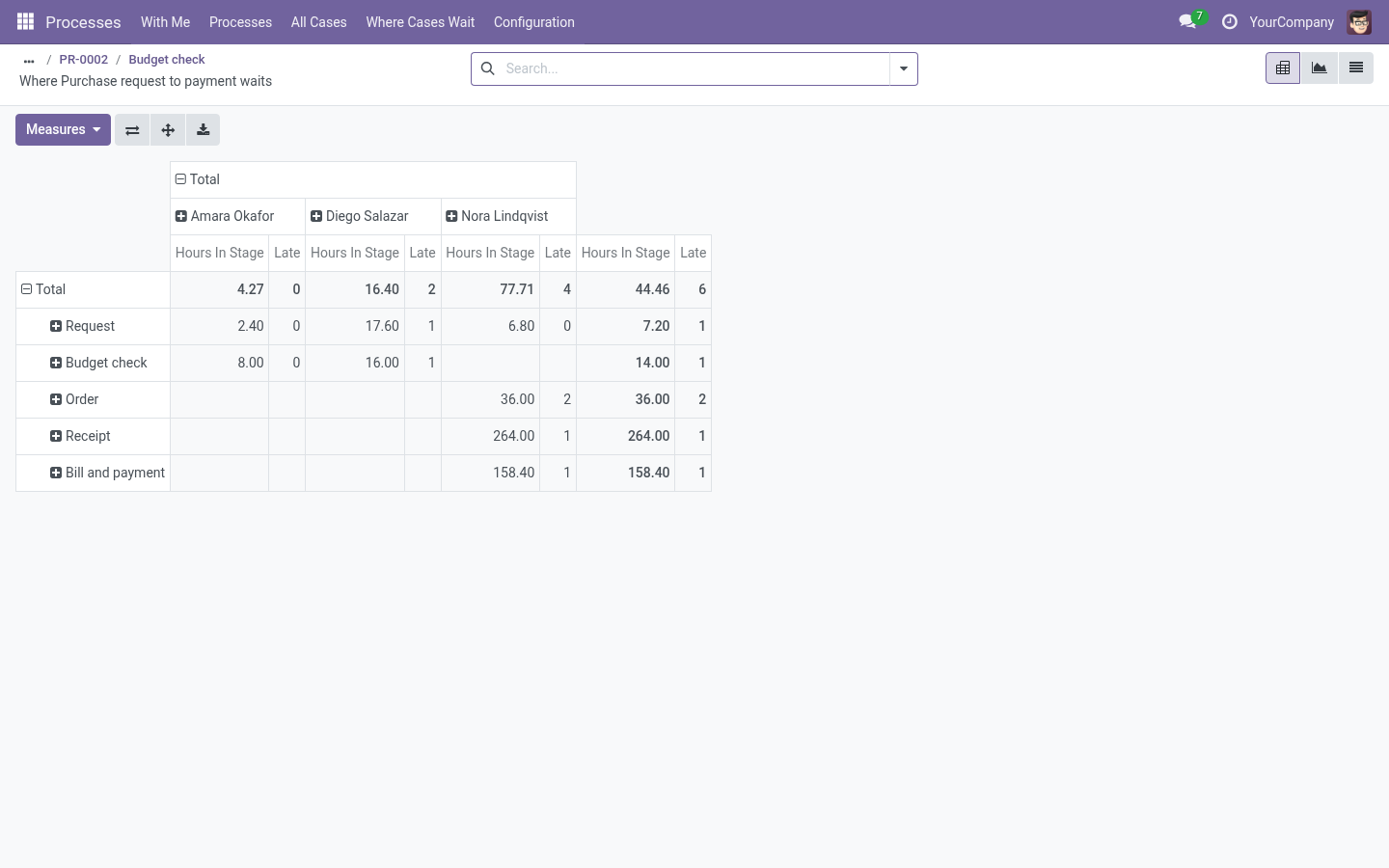Open the All Cases menu
Image resolution: width=1389 pixels, height=868 pixels.
click(x=318, y=22)
